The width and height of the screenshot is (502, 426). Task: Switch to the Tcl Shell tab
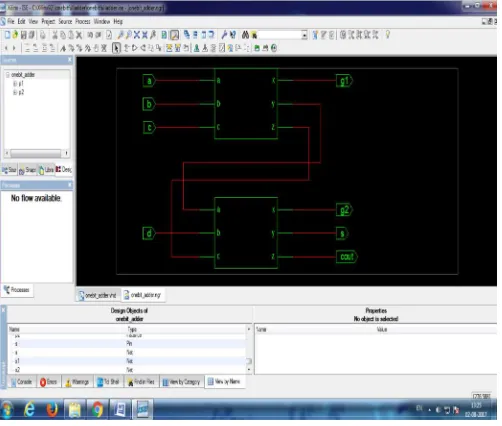(x=108, y=382)
